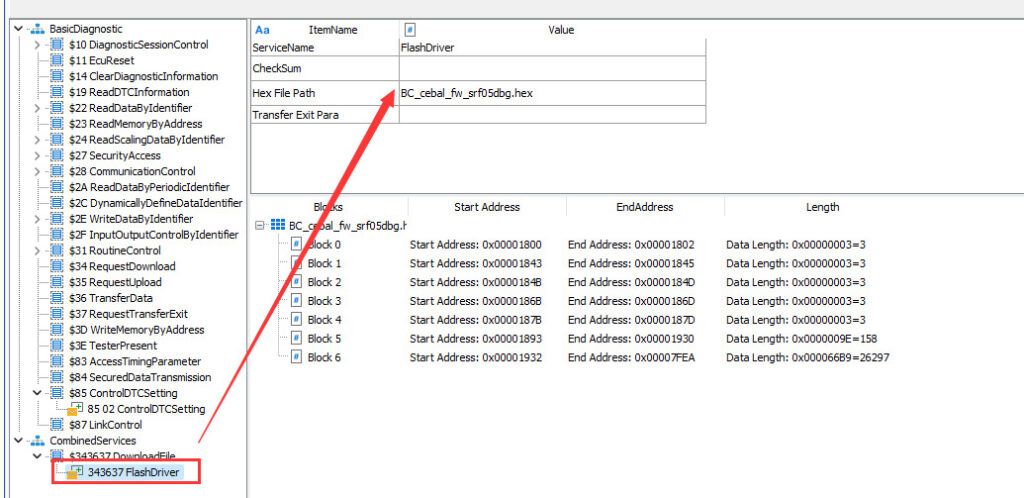Expand the $10 DiagnosticSessionControl node

click(38, 45)
